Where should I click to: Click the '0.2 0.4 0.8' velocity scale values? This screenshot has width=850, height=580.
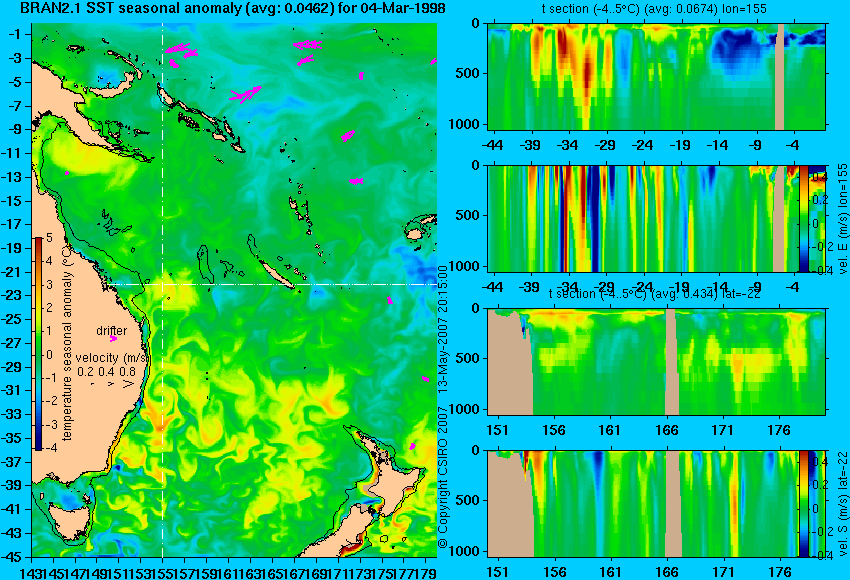[106, 372]
